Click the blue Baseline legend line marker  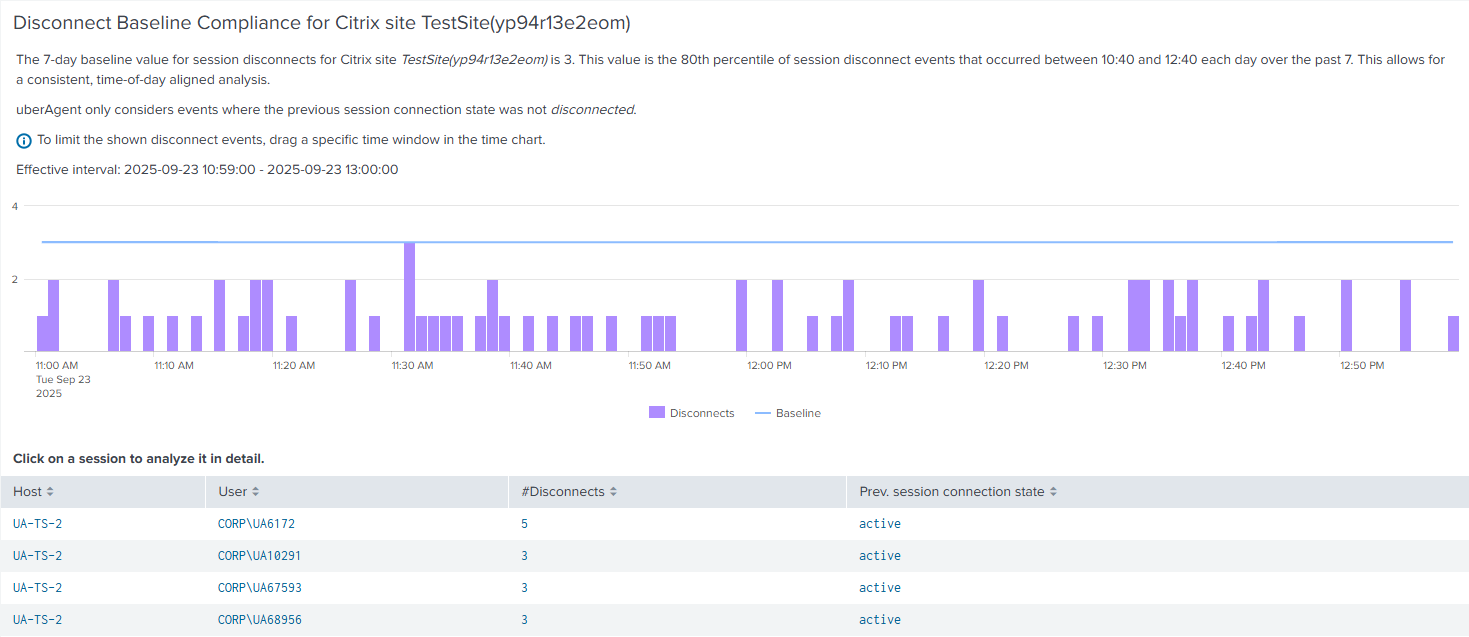[x=763, y=413]
